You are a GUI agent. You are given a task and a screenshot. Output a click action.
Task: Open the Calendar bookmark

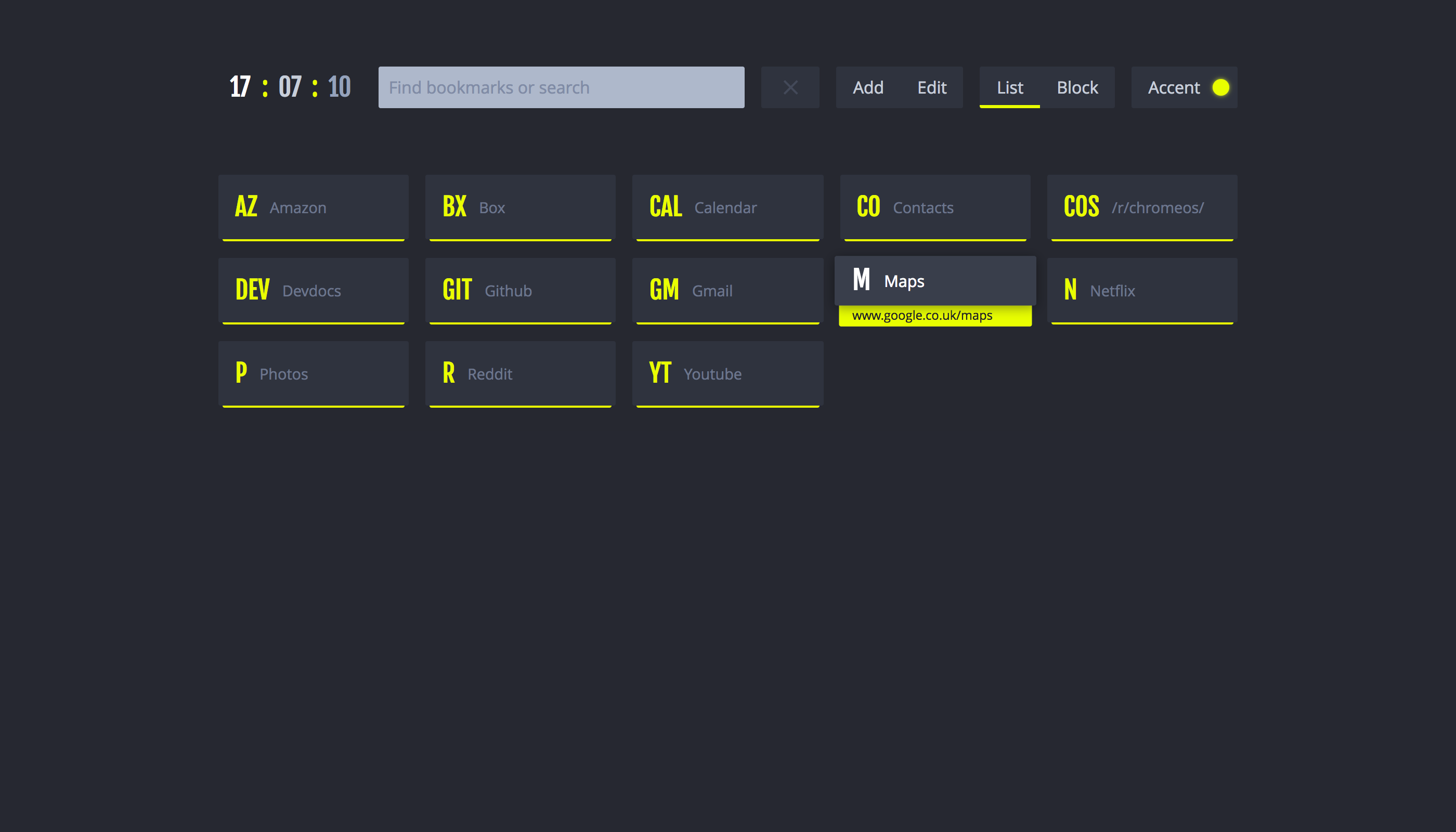point(727,207)
